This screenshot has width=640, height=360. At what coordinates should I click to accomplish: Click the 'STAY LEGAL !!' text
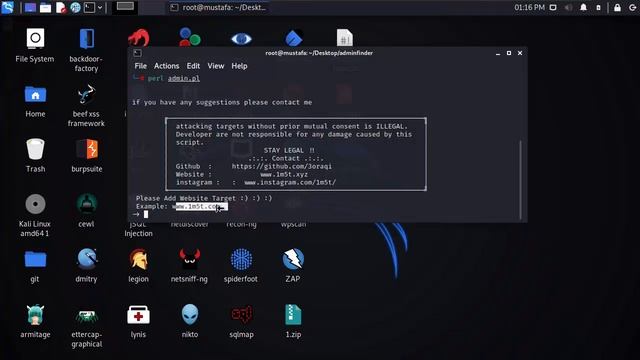tap(289, 150)
